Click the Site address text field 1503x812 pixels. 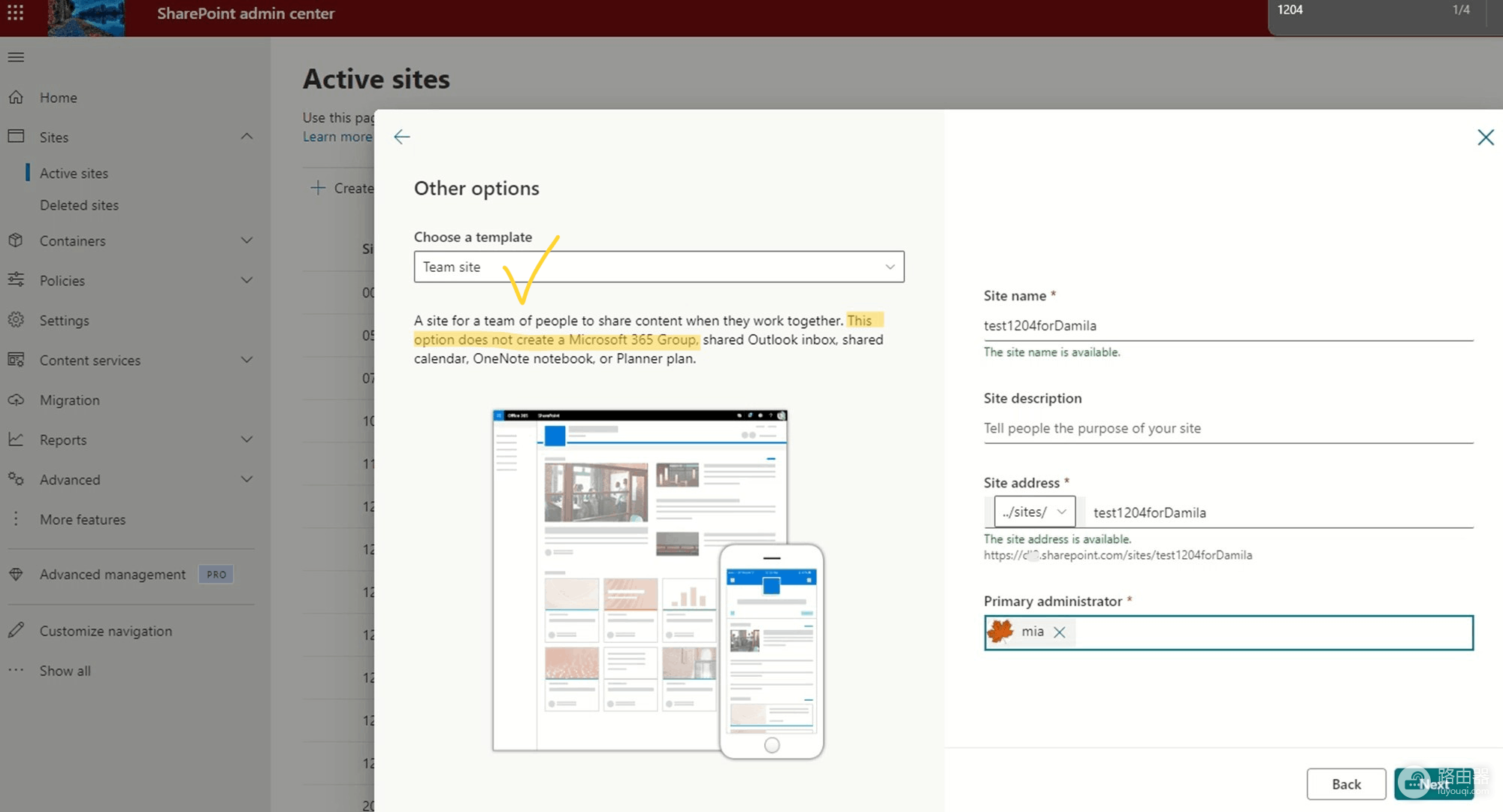(1279, 512)
